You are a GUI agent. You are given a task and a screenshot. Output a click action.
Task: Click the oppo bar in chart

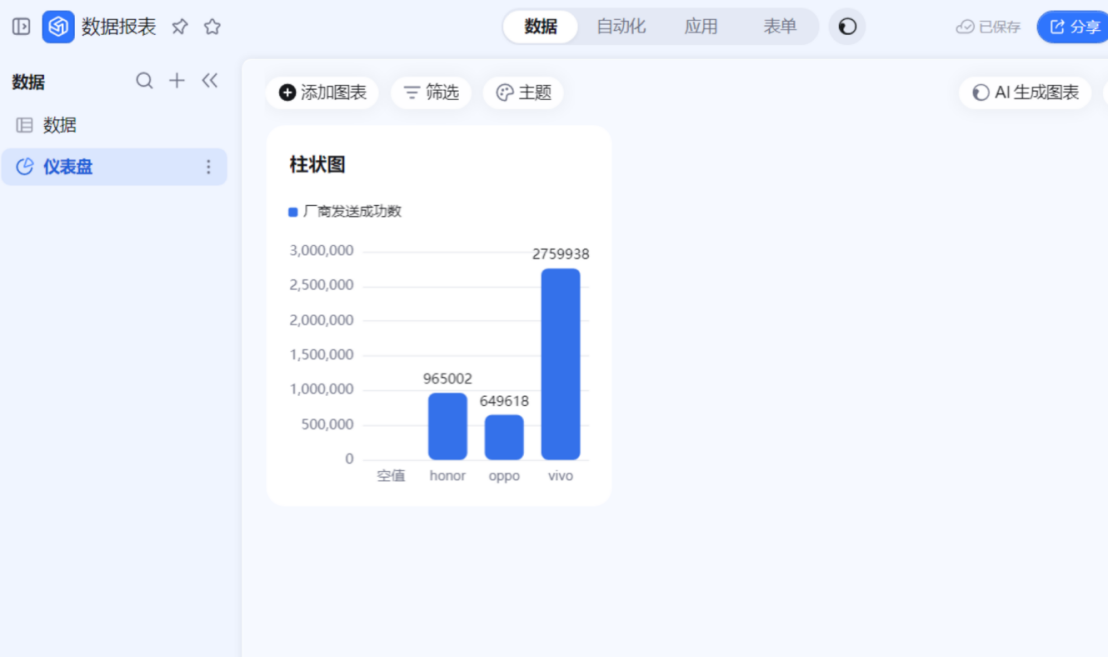[504, 437]
